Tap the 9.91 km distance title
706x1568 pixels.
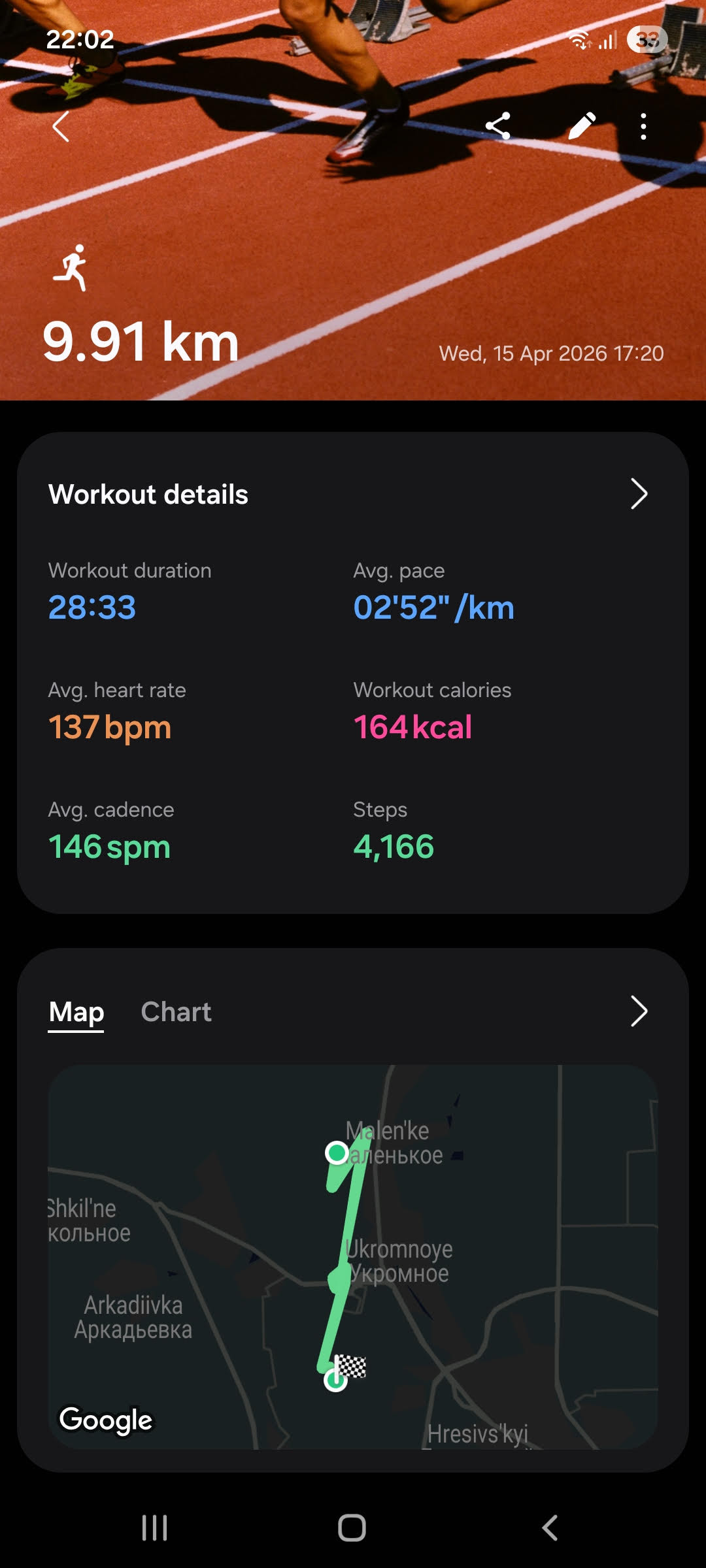pyautogui.click(x=141, y=342)
